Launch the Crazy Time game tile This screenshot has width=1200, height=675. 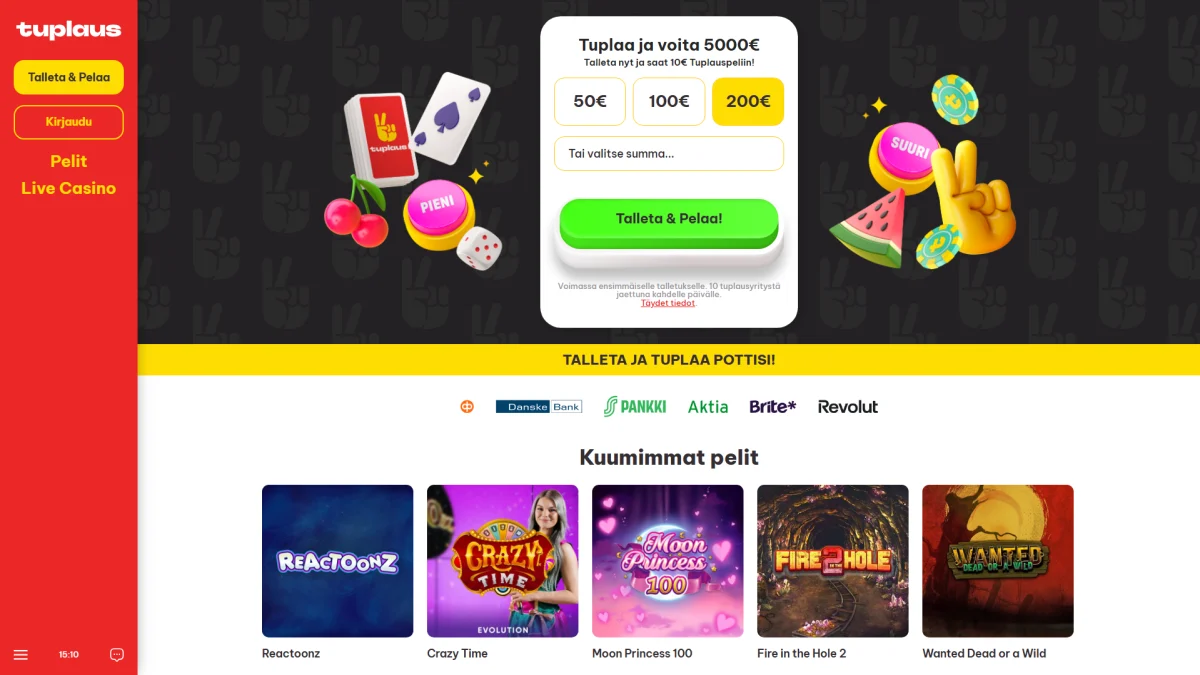503,561
